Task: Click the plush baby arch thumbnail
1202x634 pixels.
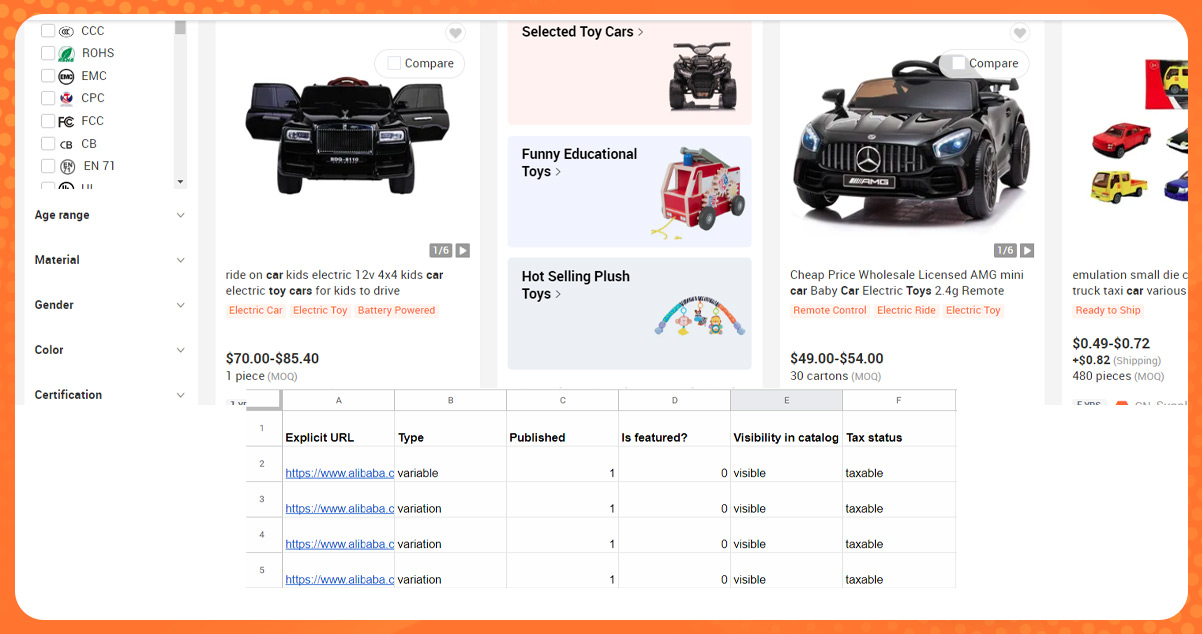Action: [699, 313]
